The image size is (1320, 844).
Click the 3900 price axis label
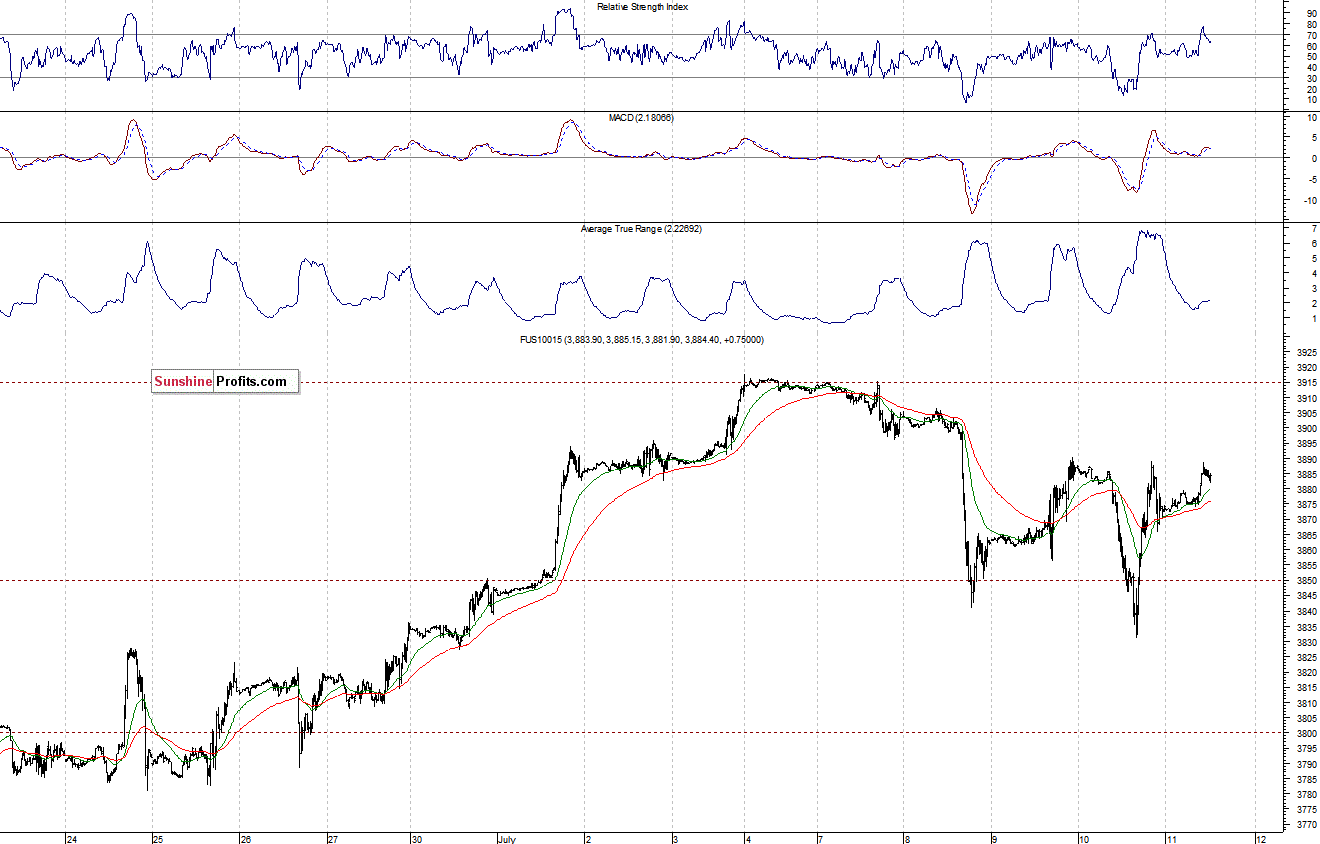[x=1306, y=429]
